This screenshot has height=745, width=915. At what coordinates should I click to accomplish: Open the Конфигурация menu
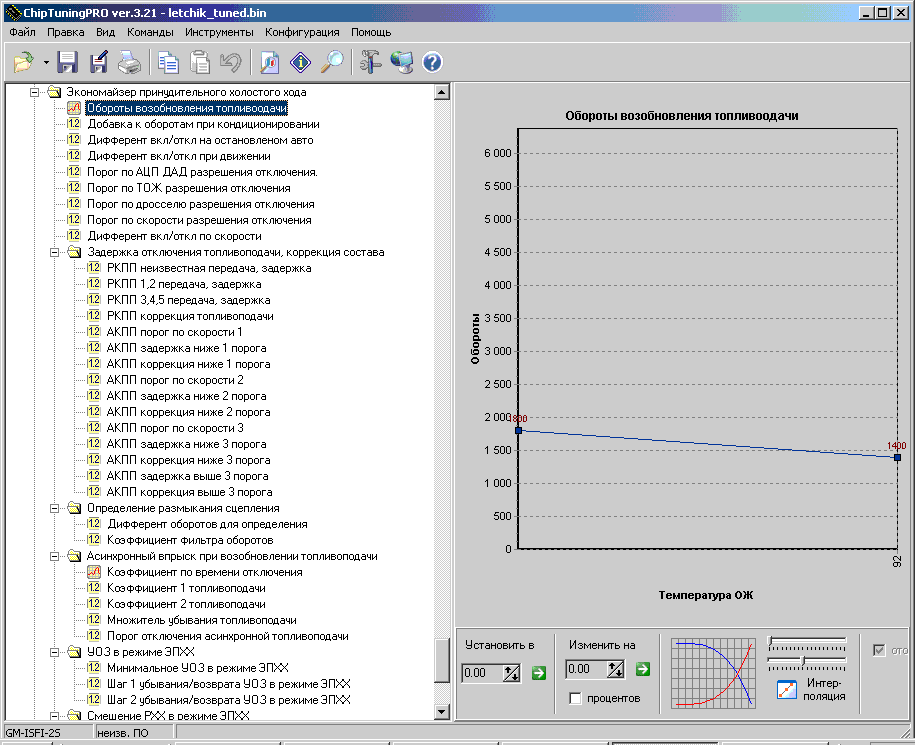pos(302,32)
